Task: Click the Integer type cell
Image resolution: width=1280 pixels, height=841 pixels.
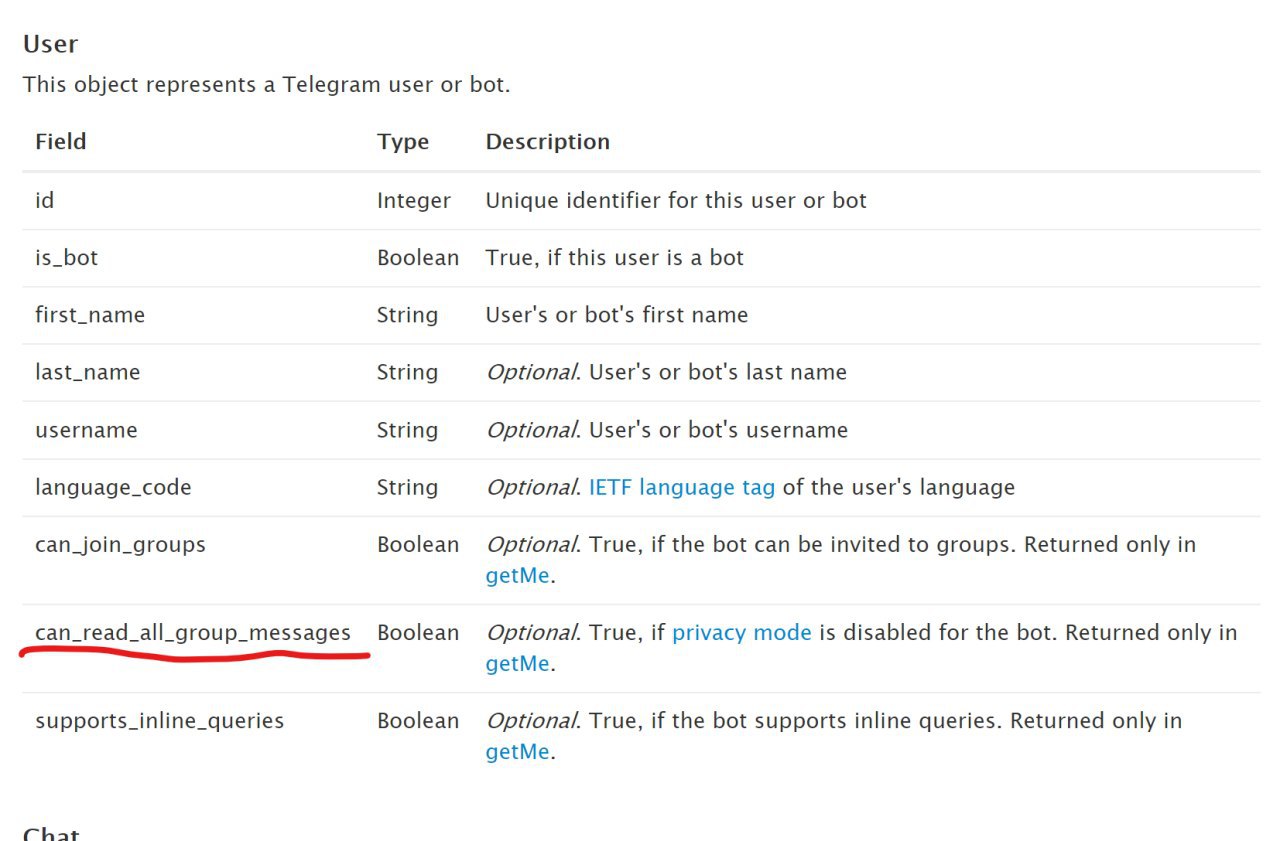Action: coord(414,200)
